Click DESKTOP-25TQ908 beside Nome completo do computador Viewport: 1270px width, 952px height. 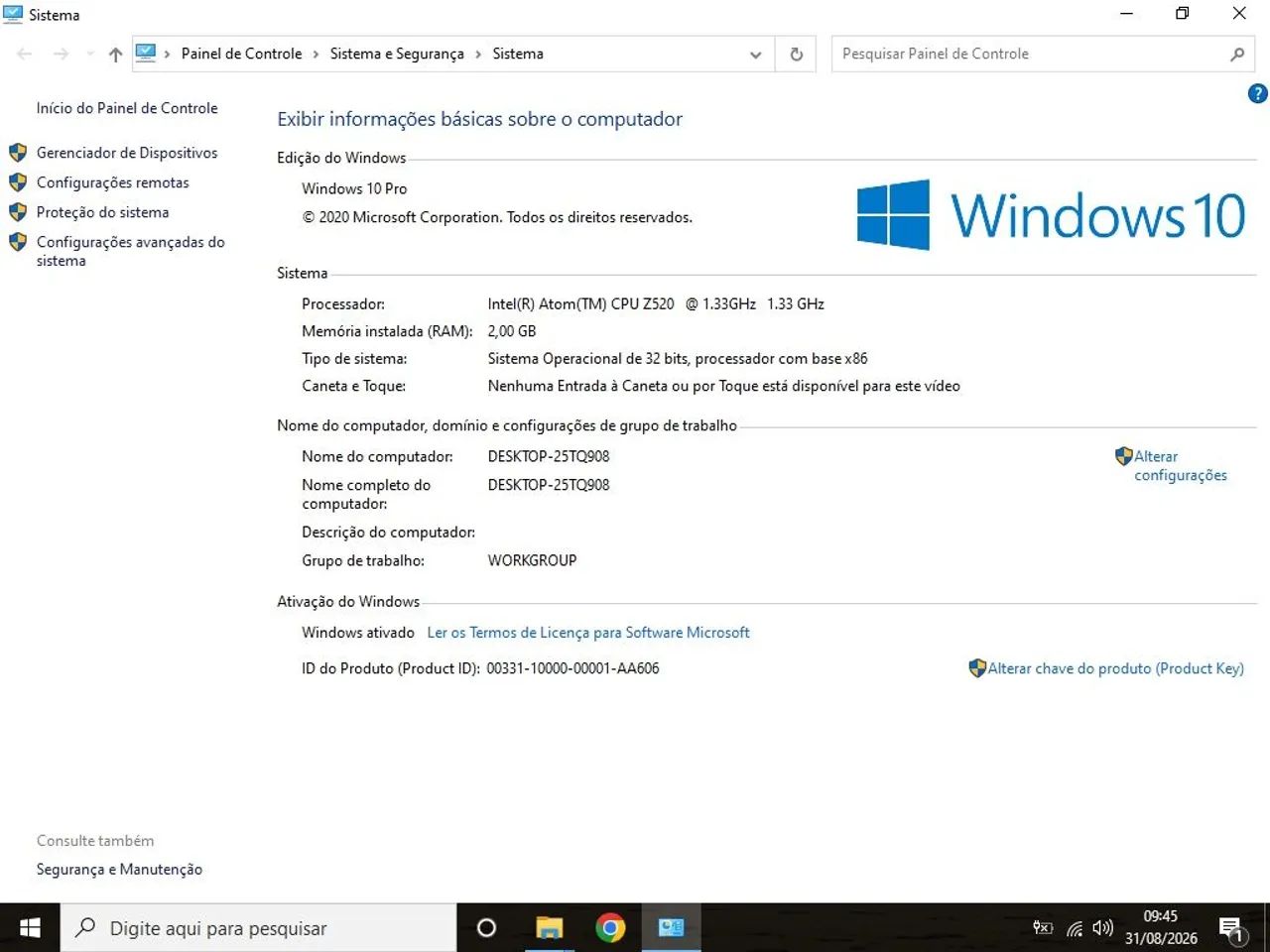[x=549, y=485]
